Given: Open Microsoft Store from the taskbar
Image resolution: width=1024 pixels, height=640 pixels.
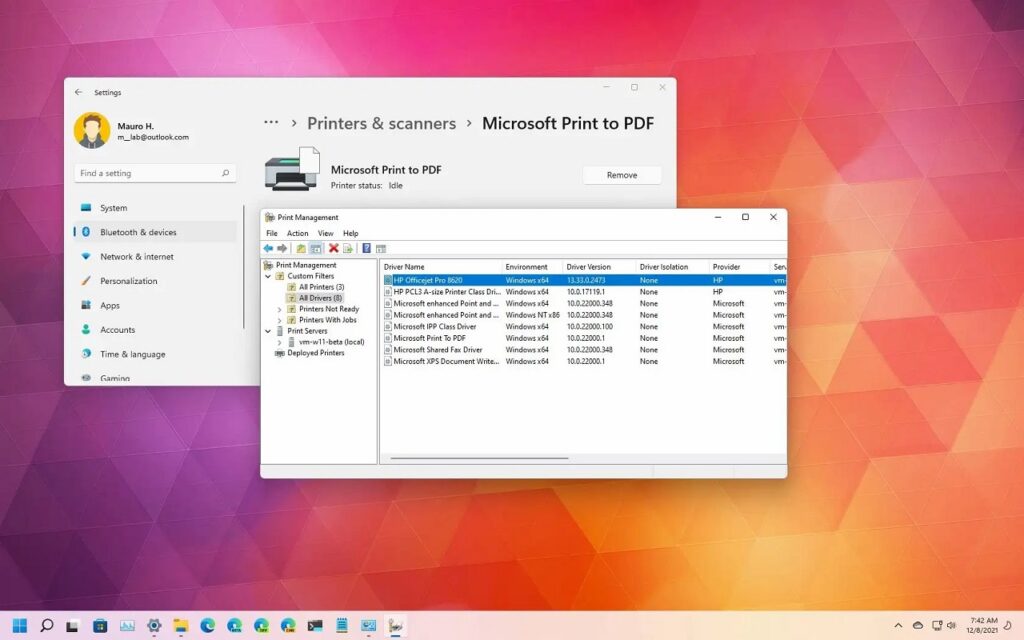Looking at the screenshot, I should (x=100, y=625).
